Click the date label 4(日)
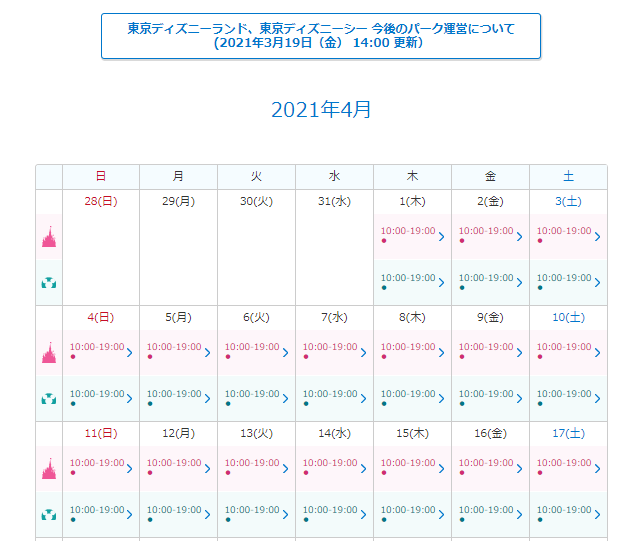The image size is (633, 541). [101, 317]
